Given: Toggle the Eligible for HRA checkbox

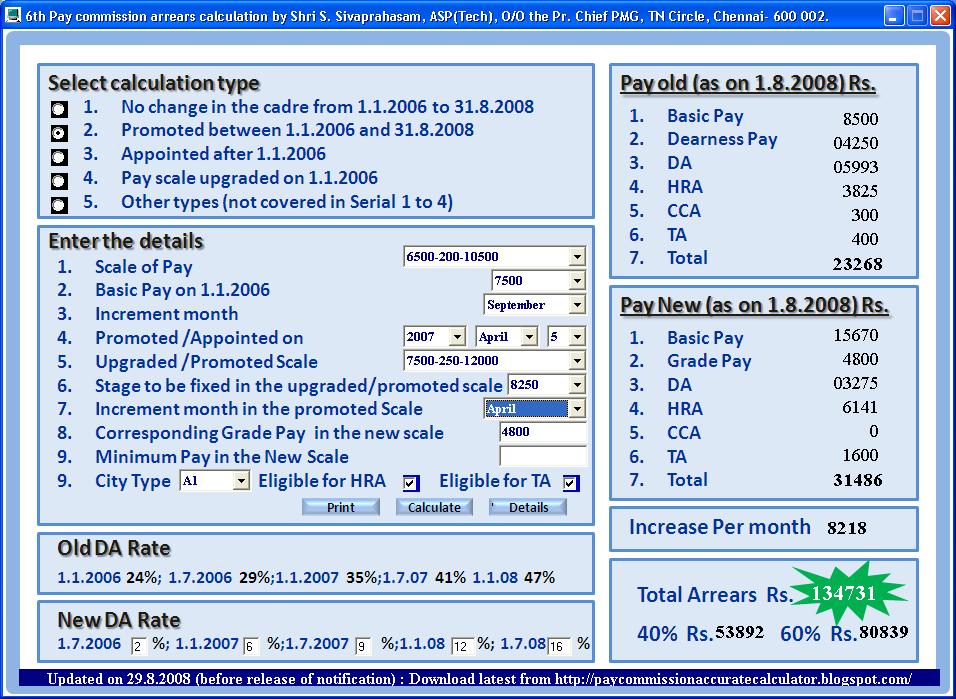Looking at the screenshot, I should [x=411, y=484].
